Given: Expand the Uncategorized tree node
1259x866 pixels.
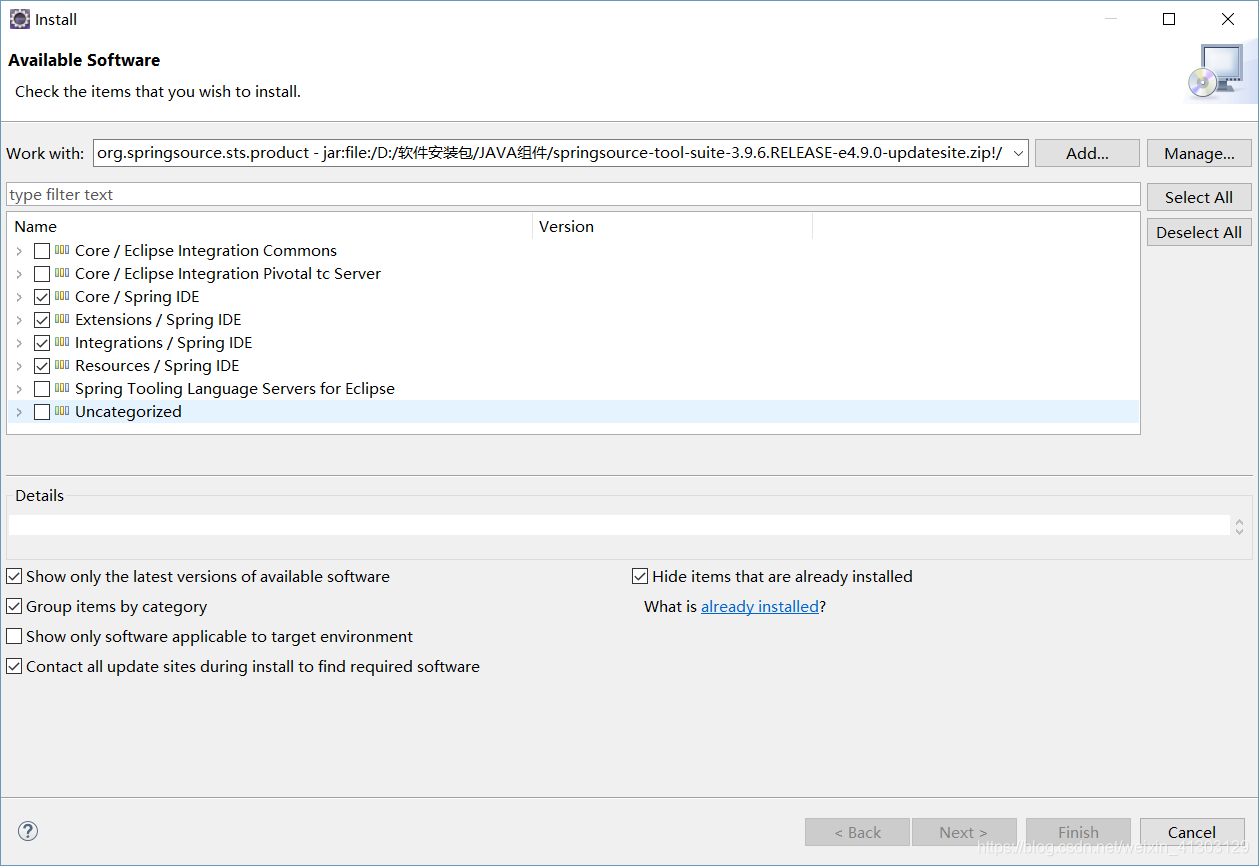Looking at the screenshot, I should [x=19, y=411].
